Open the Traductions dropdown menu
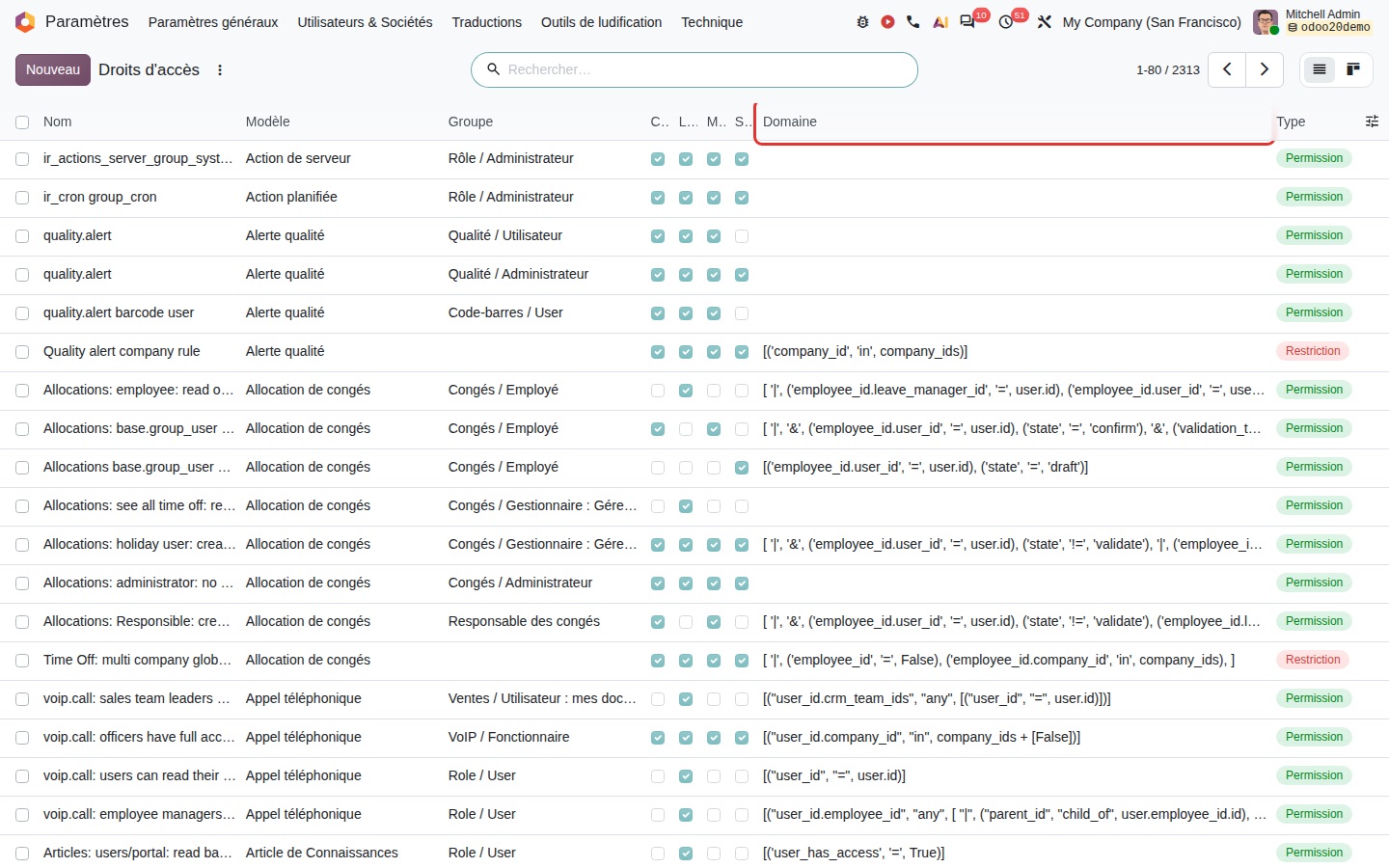Screen dimensions: 1389x868 [x=486, y=22]
